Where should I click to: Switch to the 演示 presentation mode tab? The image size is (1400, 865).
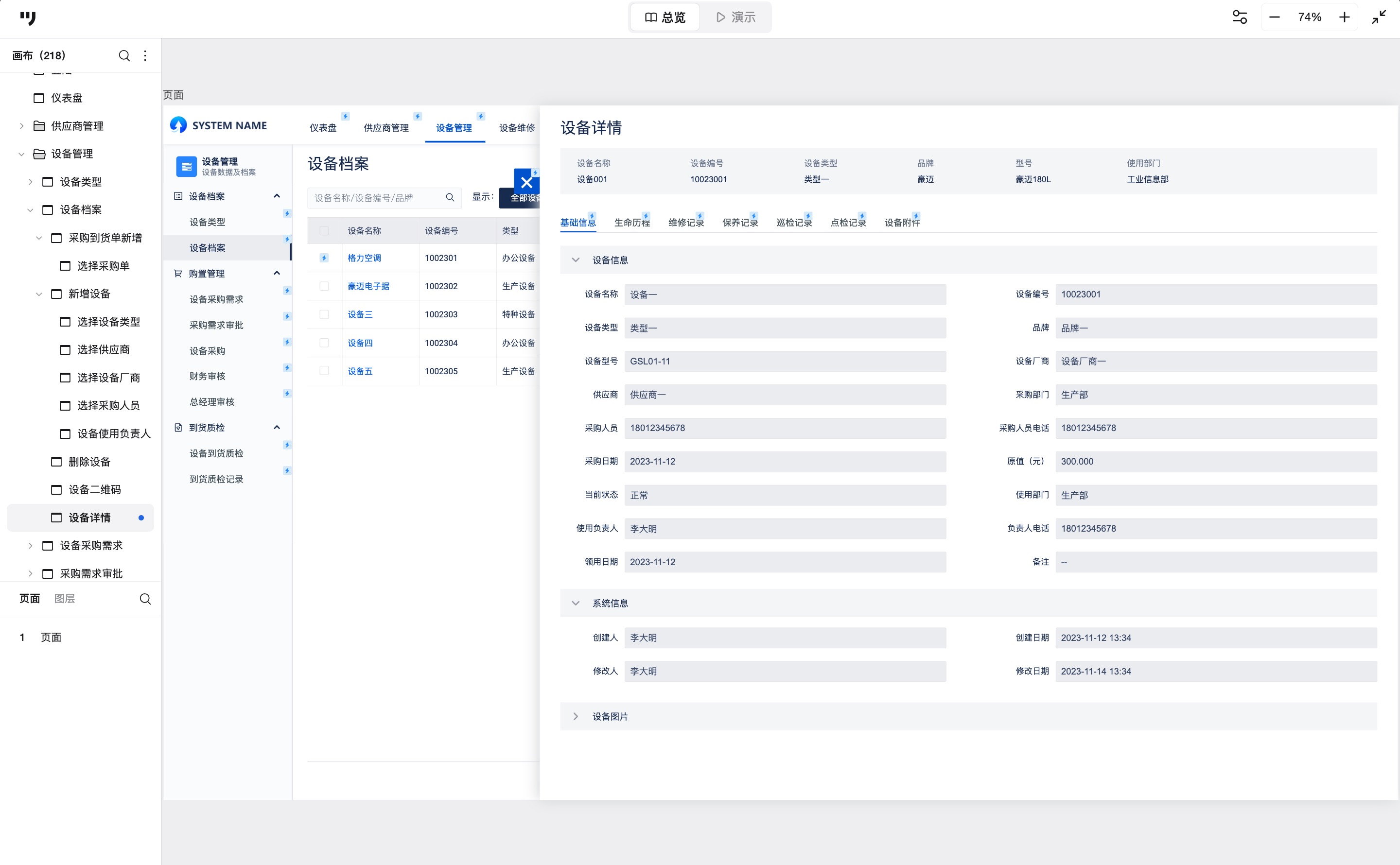coord(736,17)
